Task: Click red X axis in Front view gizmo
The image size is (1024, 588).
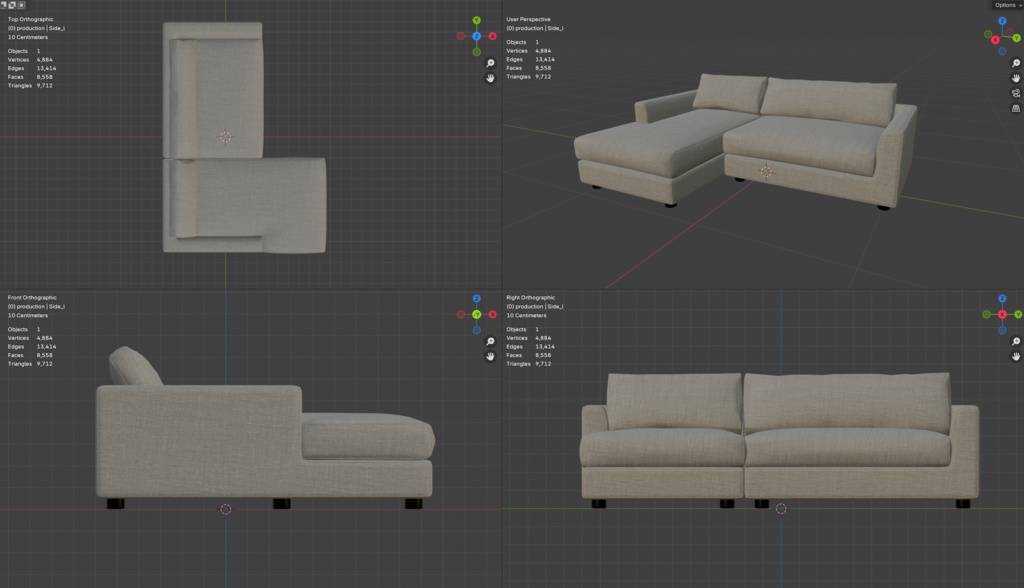Action: point(492,314)
